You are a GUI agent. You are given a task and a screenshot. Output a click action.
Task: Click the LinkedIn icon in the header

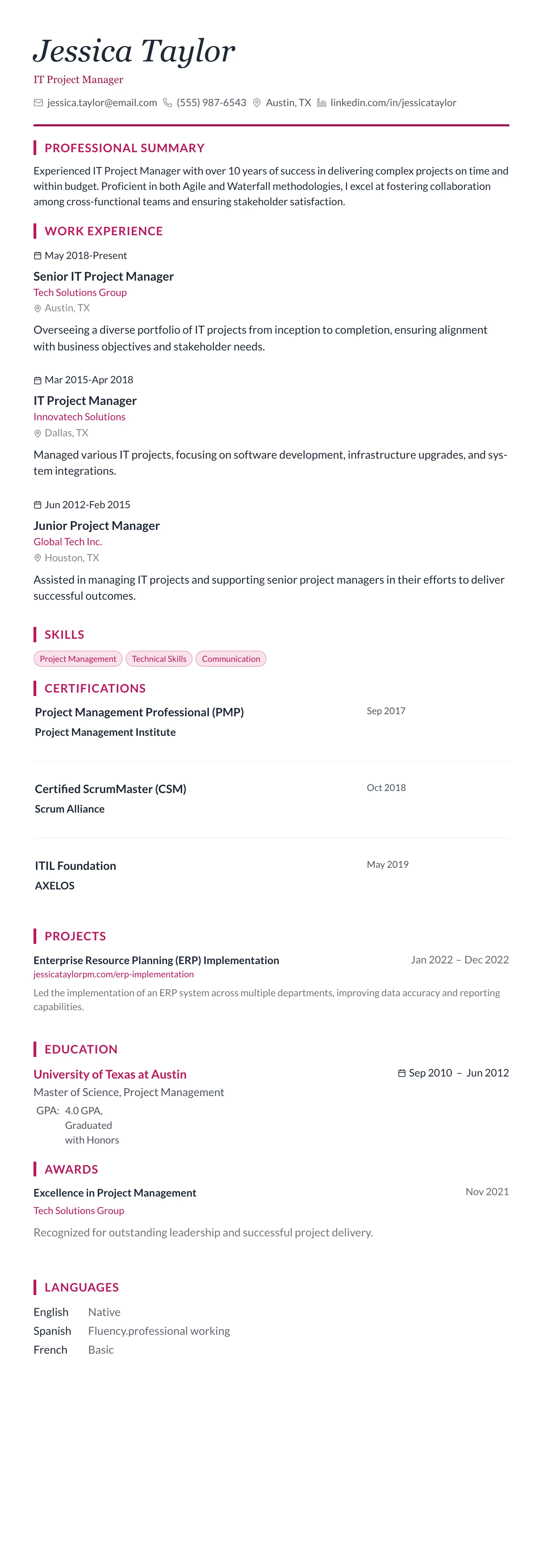tap(322, 103)
